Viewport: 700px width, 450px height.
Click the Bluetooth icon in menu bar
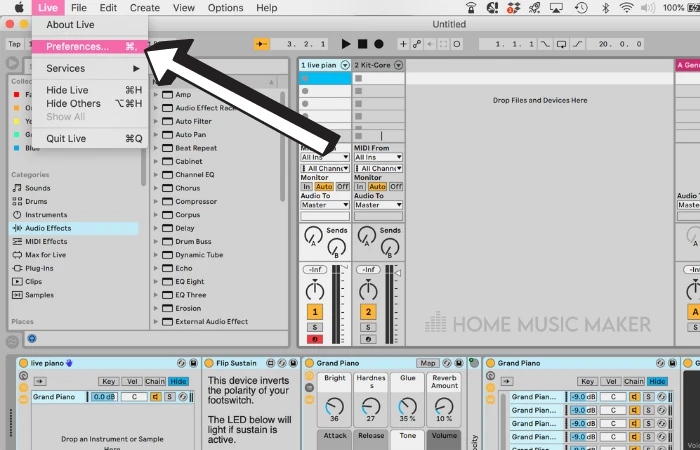pos(605,8)
